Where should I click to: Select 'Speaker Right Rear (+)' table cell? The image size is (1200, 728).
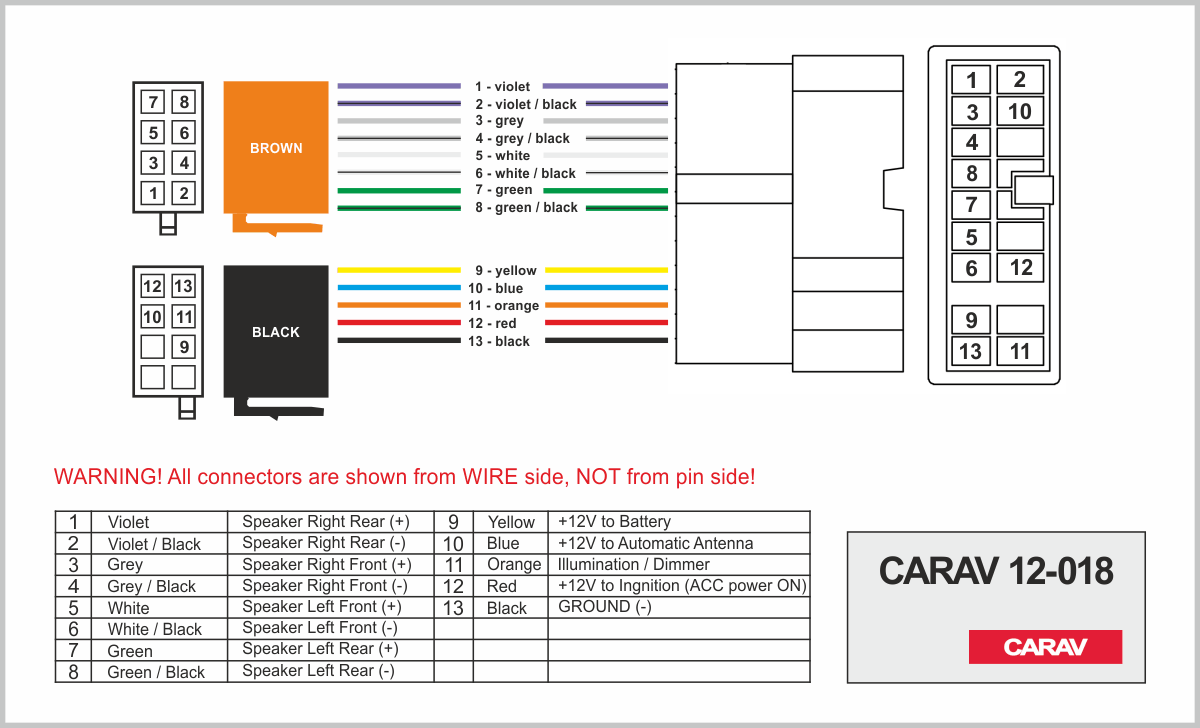(326, 522)
